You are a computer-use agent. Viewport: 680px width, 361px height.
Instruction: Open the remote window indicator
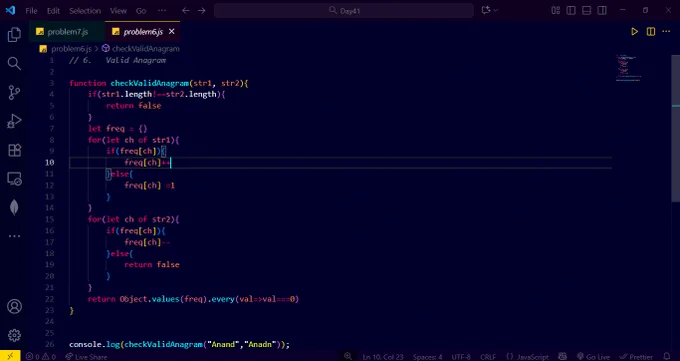10,356
